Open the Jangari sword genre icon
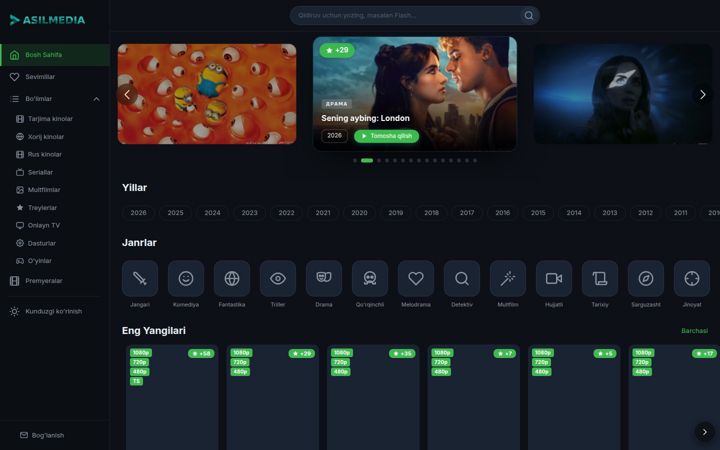720x450 pixels. tap(140, 278)
